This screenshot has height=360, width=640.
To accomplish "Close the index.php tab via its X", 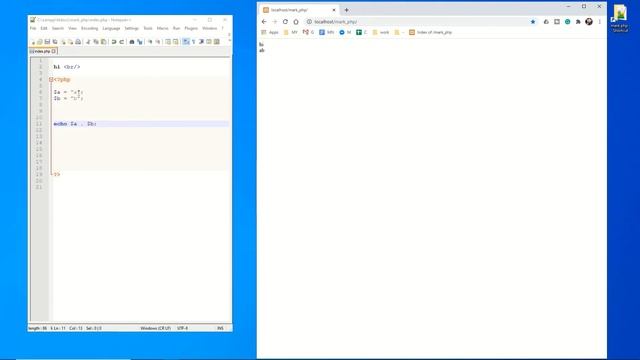I will click(x=54, y=51).
